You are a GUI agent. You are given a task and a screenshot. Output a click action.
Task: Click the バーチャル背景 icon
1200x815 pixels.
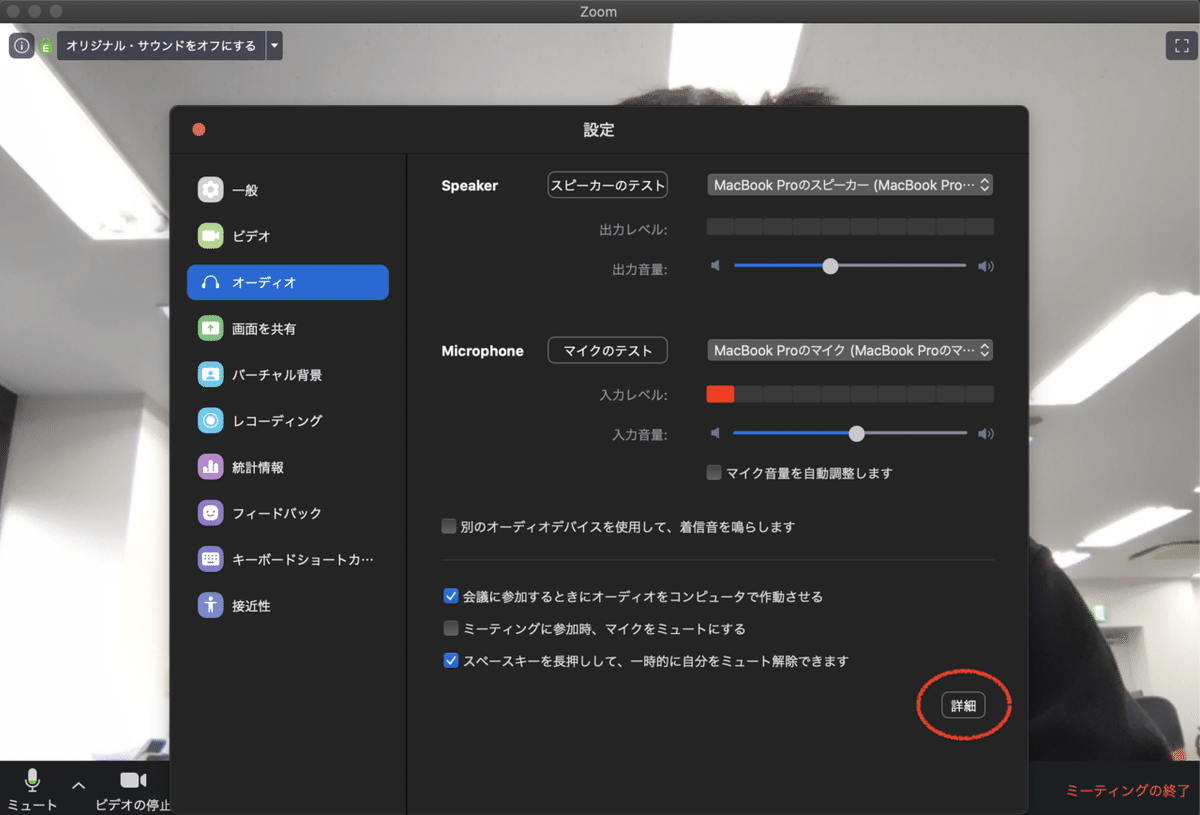tap(210, 375)
